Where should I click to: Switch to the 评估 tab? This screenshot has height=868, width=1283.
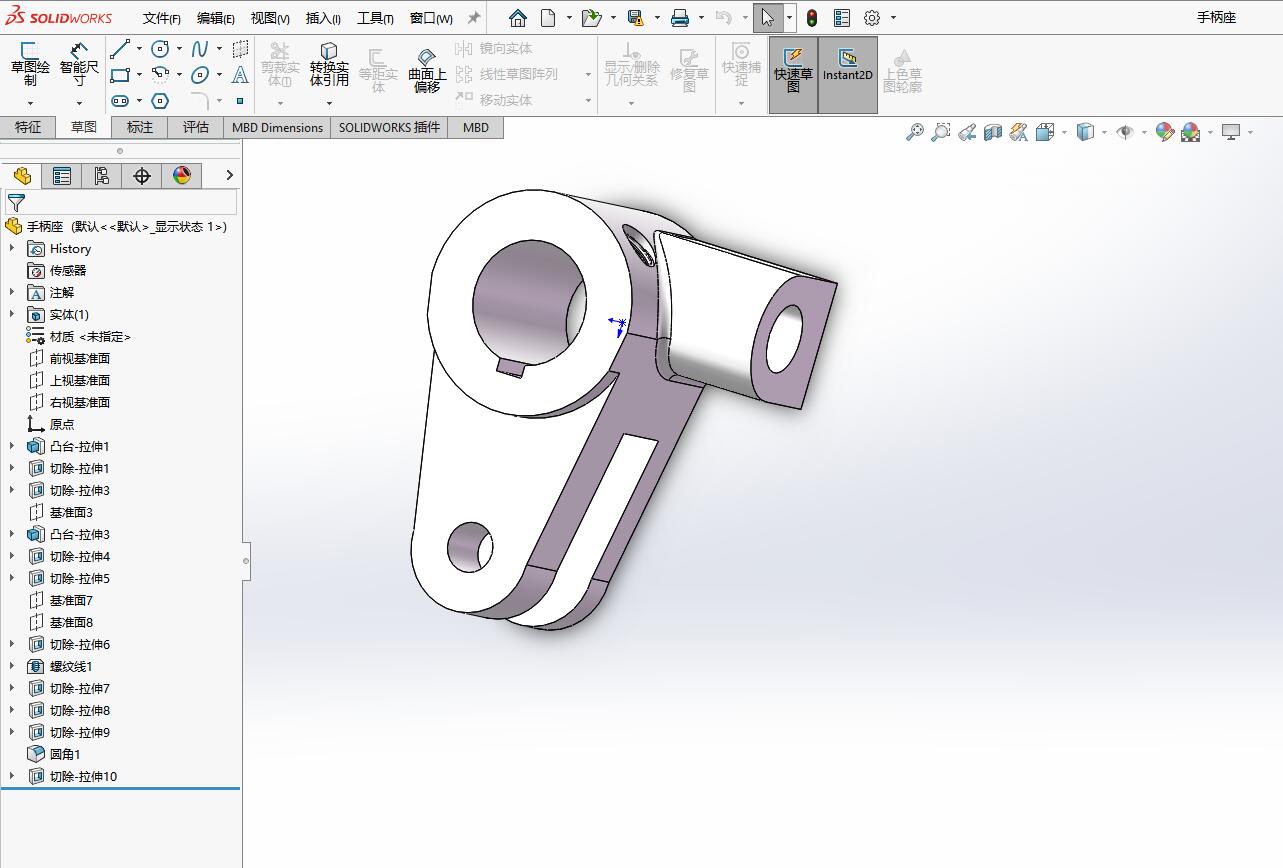196,127
